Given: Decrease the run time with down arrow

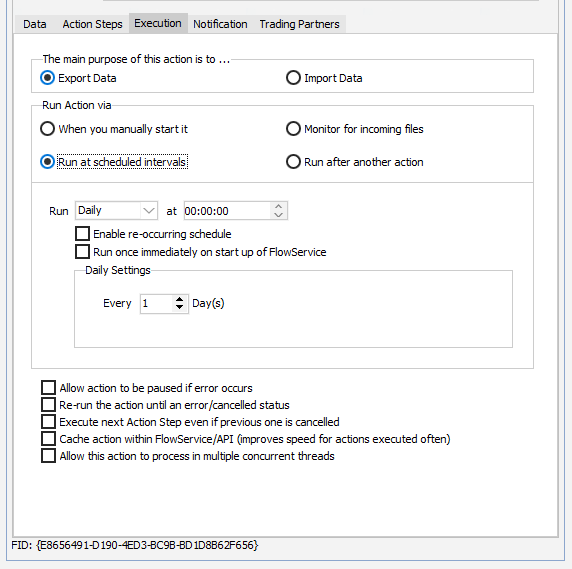Looking at the screenshot, I should click(279, 215).
